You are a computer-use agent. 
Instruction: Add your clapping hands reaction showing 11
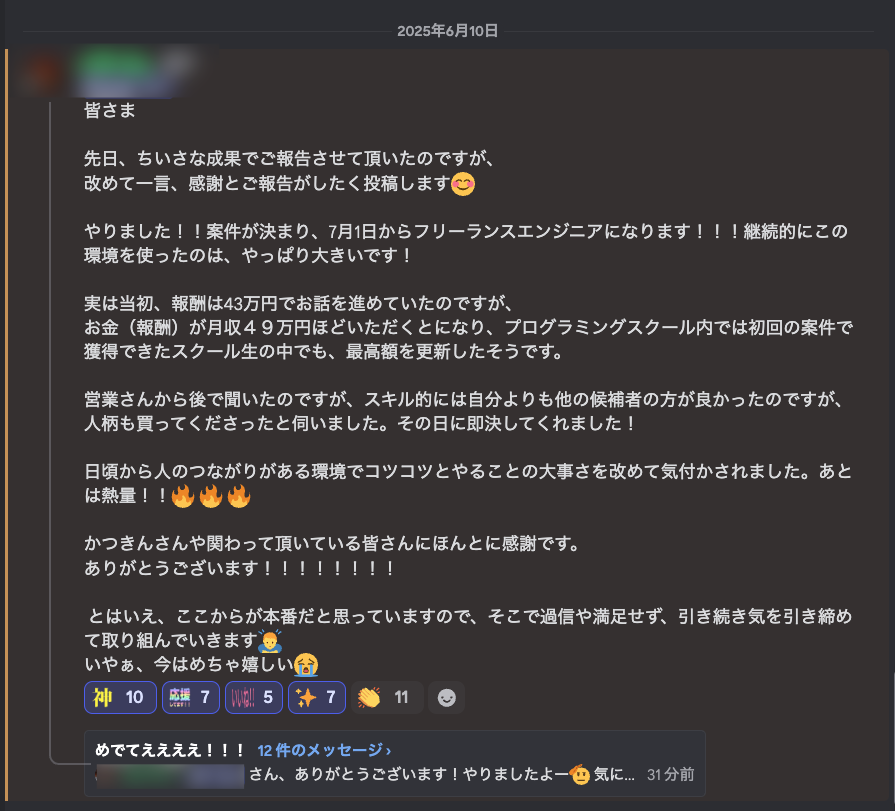pos(387,697)
